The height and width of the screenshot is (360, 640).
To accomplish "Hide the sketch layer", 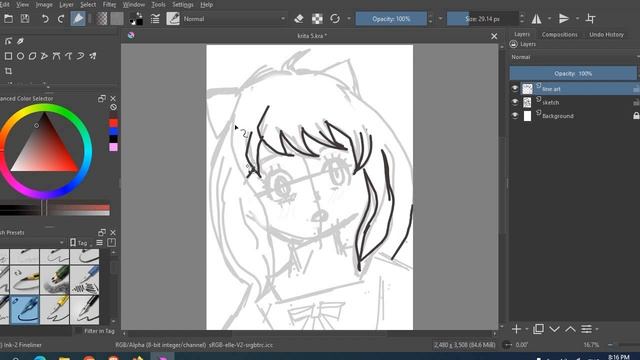I will point(515,102).
